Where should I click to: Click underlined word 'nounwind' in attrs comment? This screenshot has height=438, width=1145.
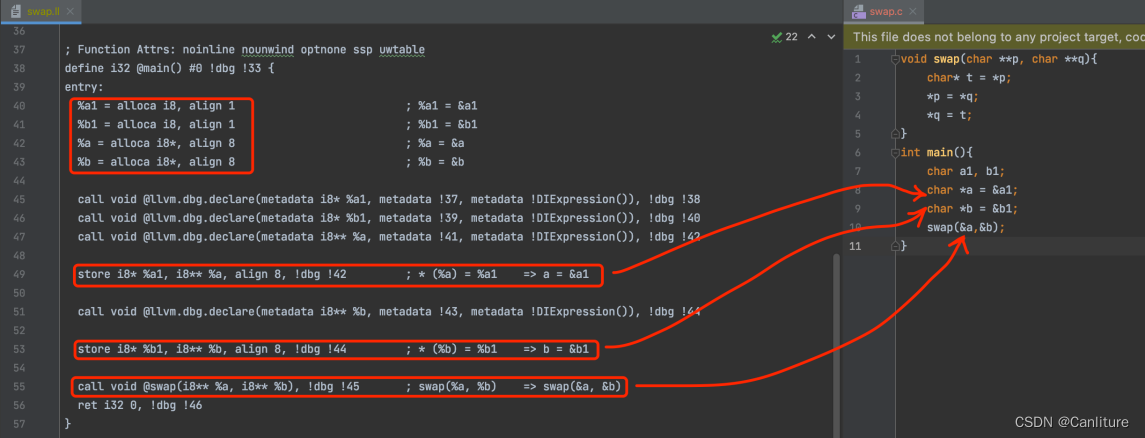click(268, 50)
